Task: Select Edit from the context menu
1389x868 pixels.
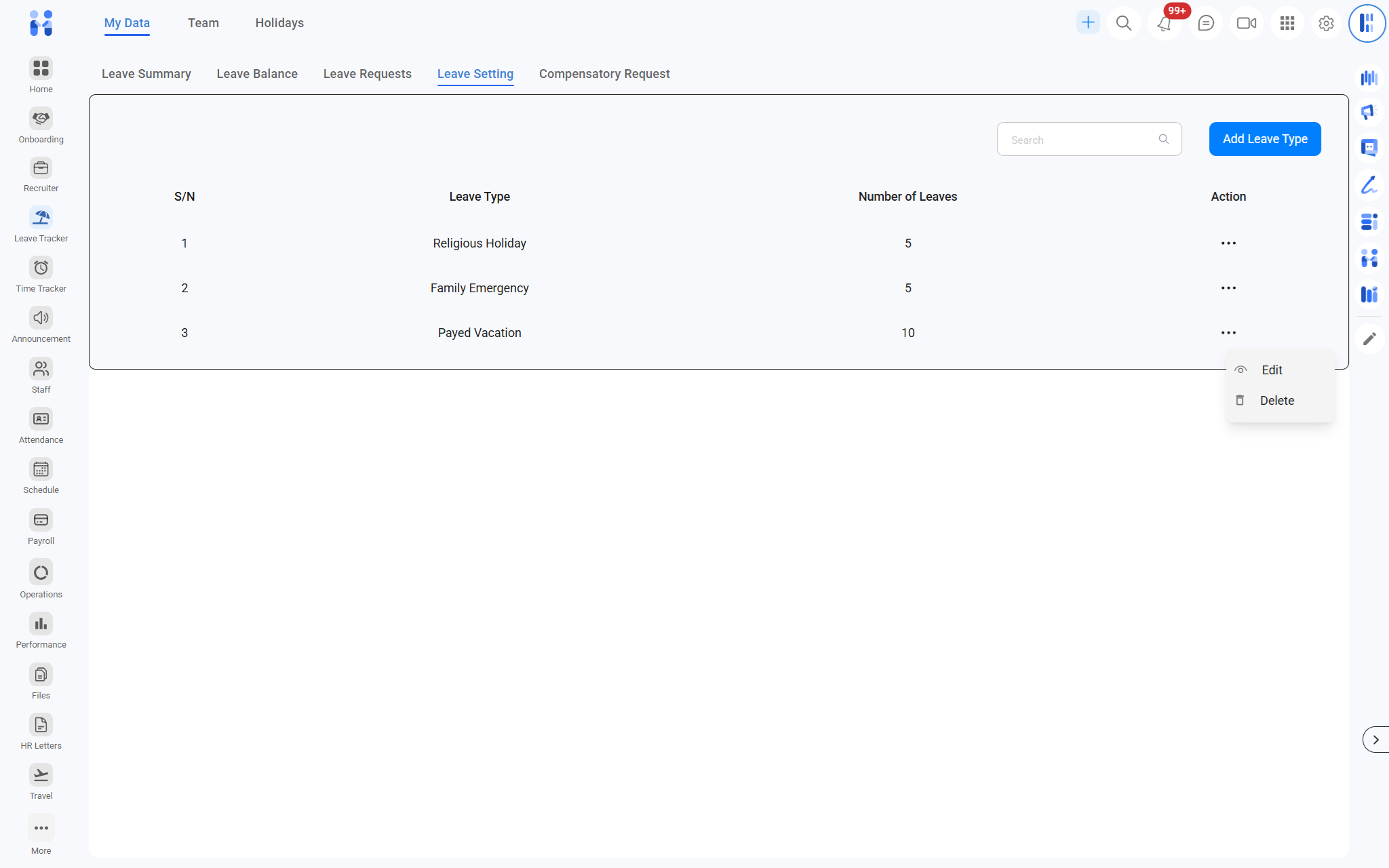Action: click(x=1272, y=370)
